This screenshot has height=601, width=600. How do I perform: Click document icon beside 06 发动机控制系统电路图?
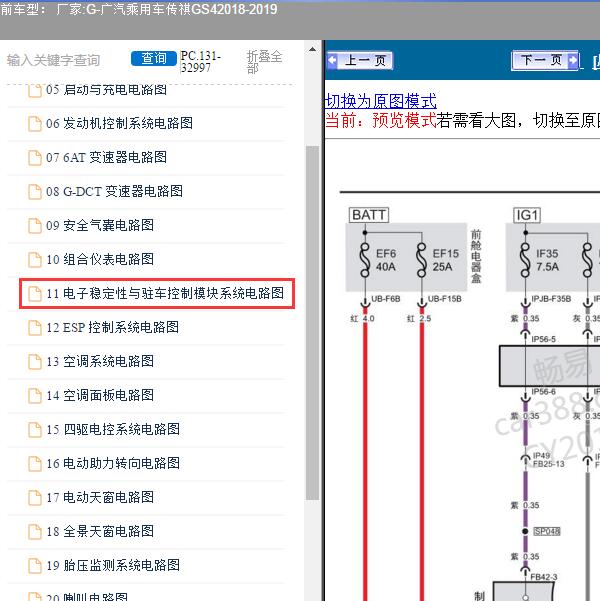point(35,124)
